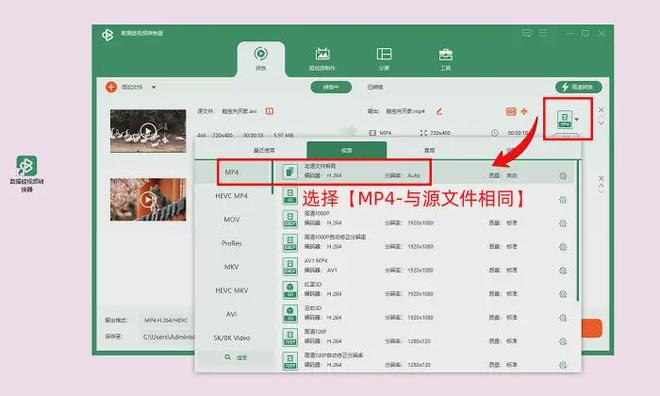Choose HEVC MKV in the format list
Screen dimensions: 660x396
coord(232,291)
